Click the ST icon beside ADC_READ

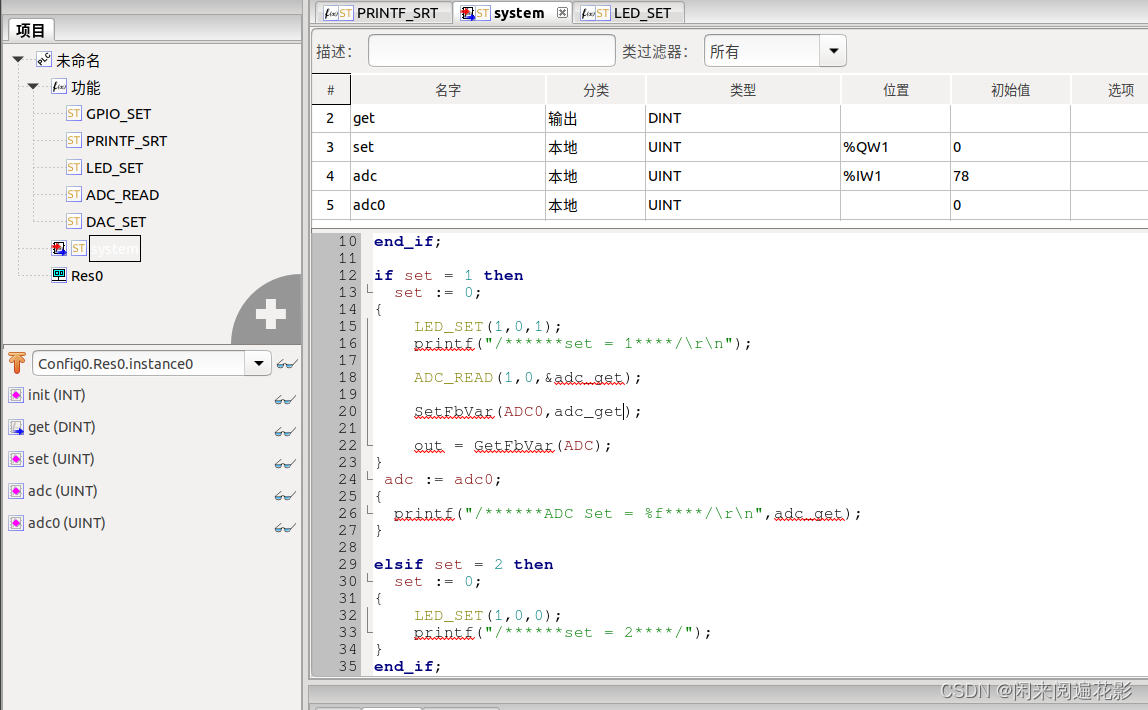[x=74, y=194]
